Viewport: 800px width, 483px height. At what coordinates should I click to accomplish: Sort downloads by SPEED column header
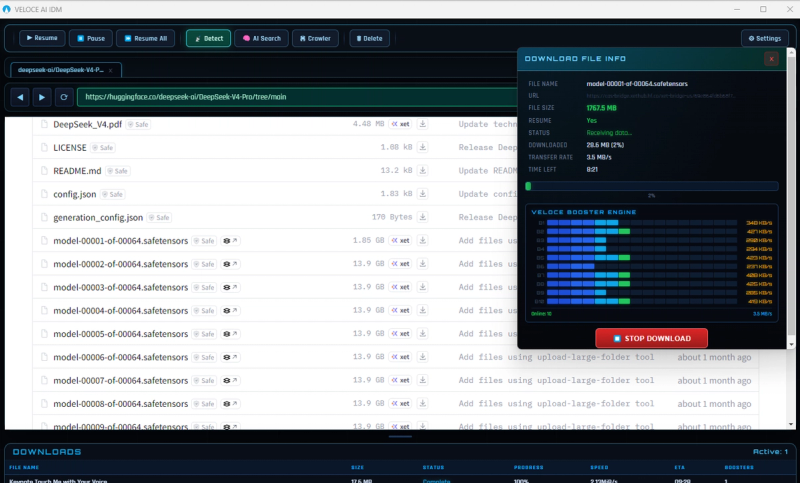599,467
